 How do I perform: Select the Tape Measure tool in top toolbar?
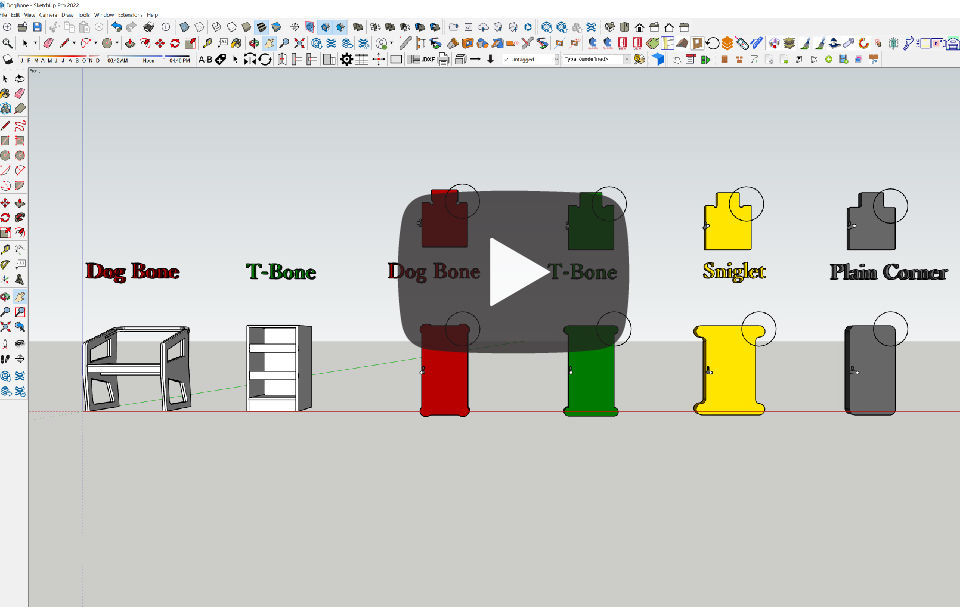(x=208, y=43)
